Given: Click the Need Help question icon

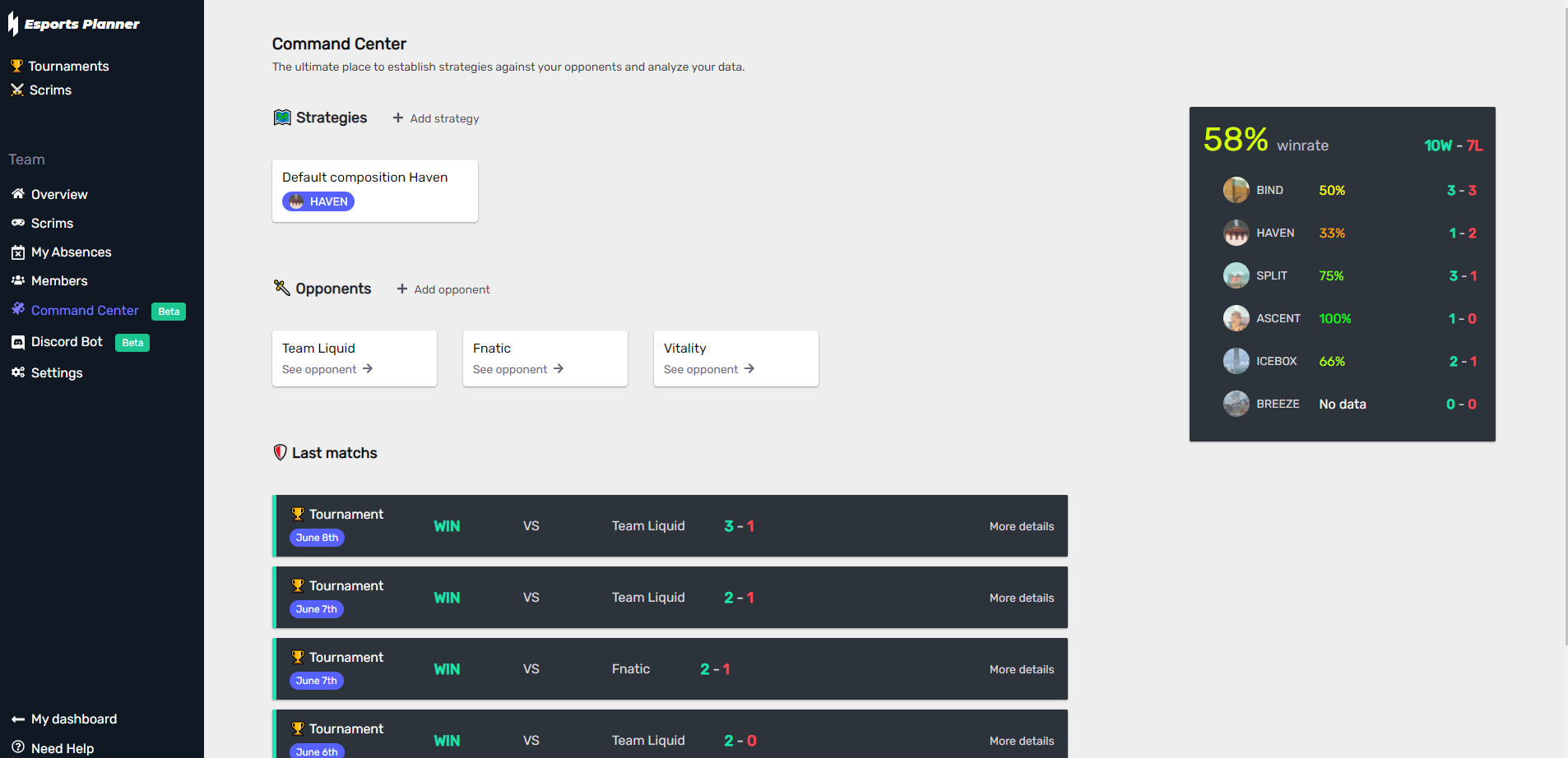Looking at the screenshot, I should tap(18, 747).
